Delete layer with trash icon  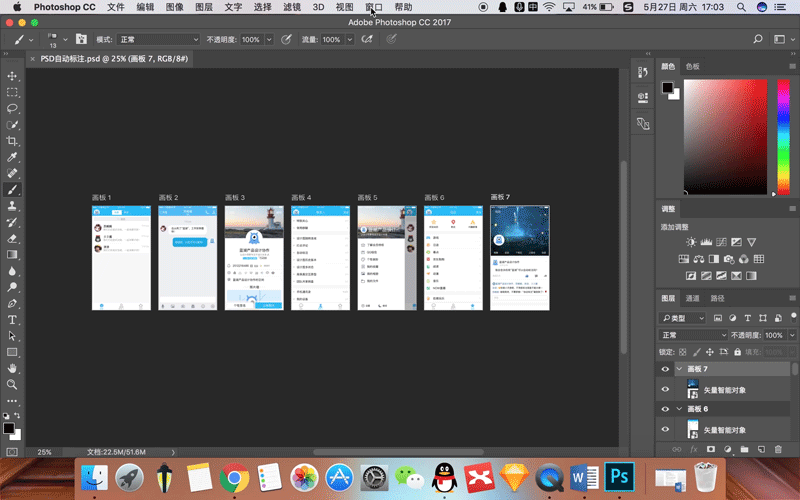[x=778, y=449]
